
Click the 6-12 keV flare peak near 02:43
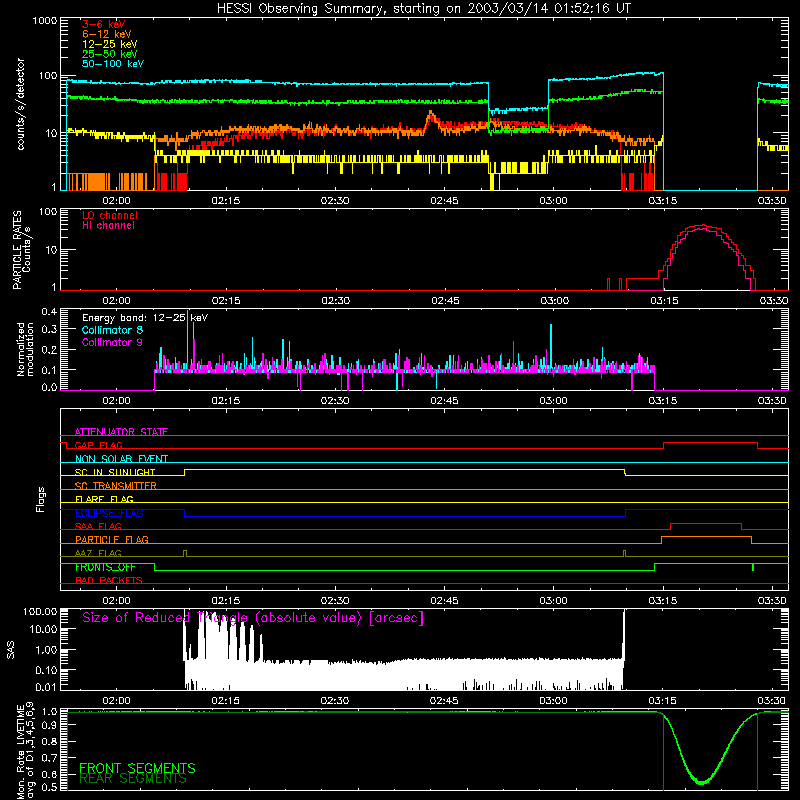click(x=431, y=114)
